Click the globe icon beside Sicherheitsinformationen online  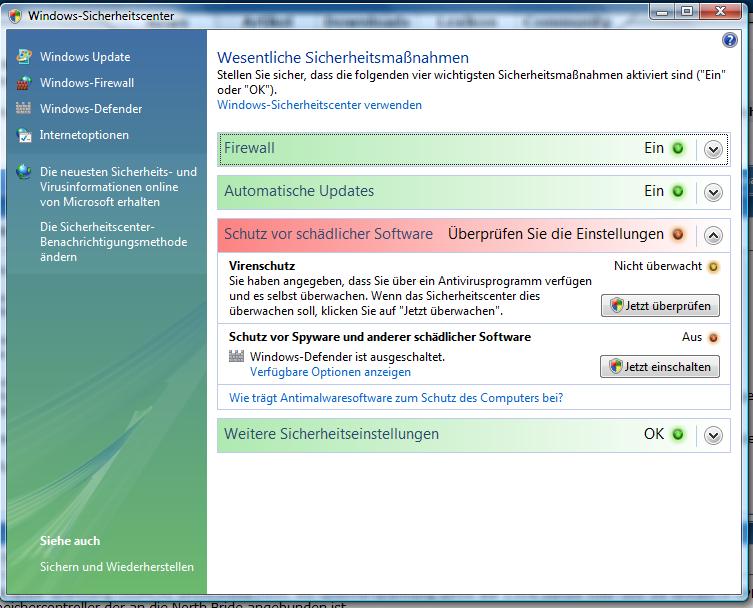click(x=24, y=171)
